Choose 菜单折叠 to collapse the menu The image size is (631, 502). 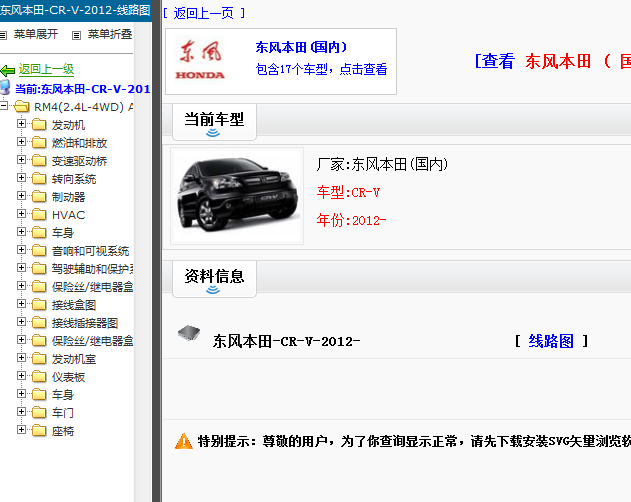[110, 34]
